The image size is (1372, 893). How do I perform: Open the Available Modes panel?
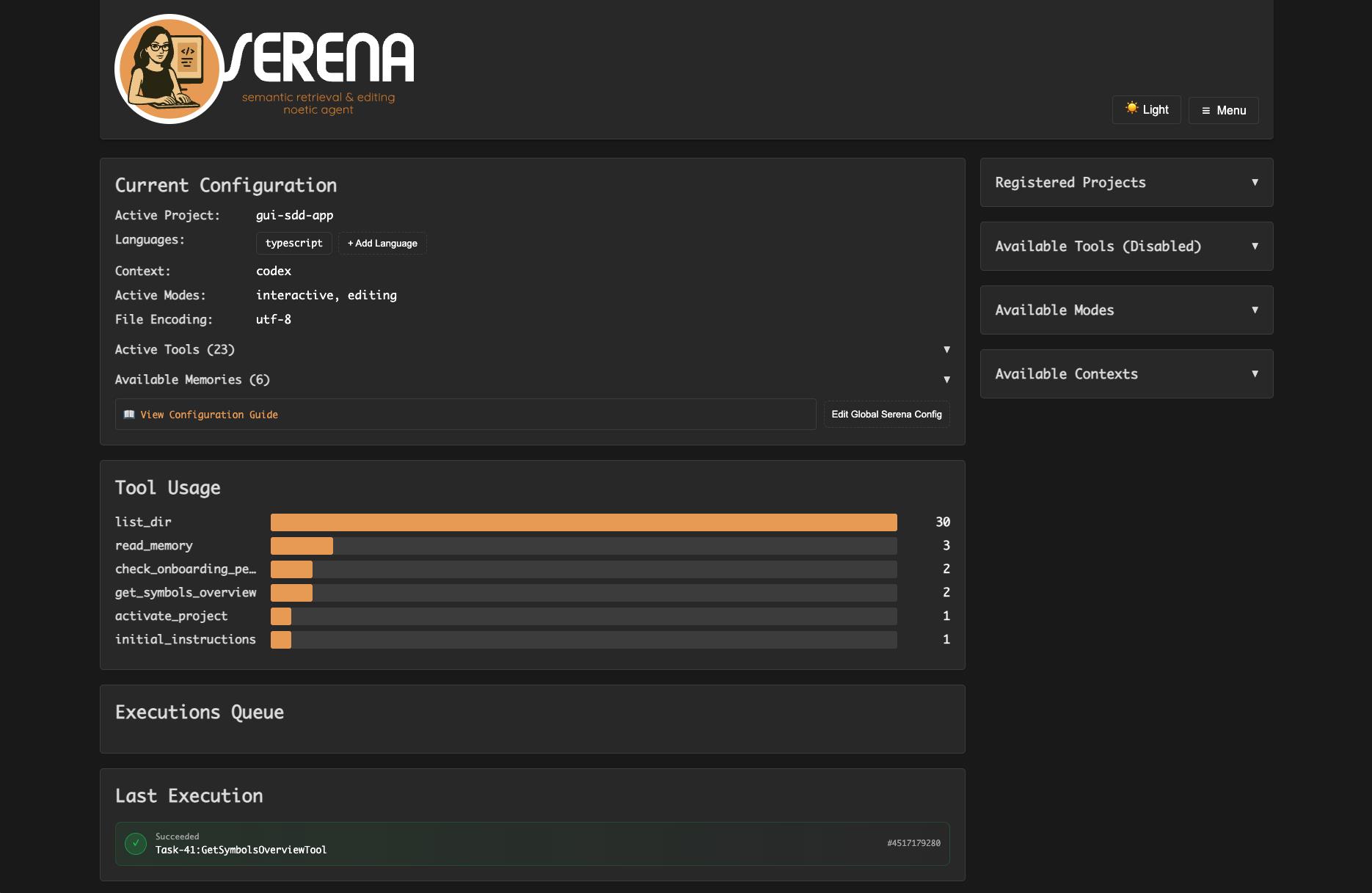point(1126,310)
